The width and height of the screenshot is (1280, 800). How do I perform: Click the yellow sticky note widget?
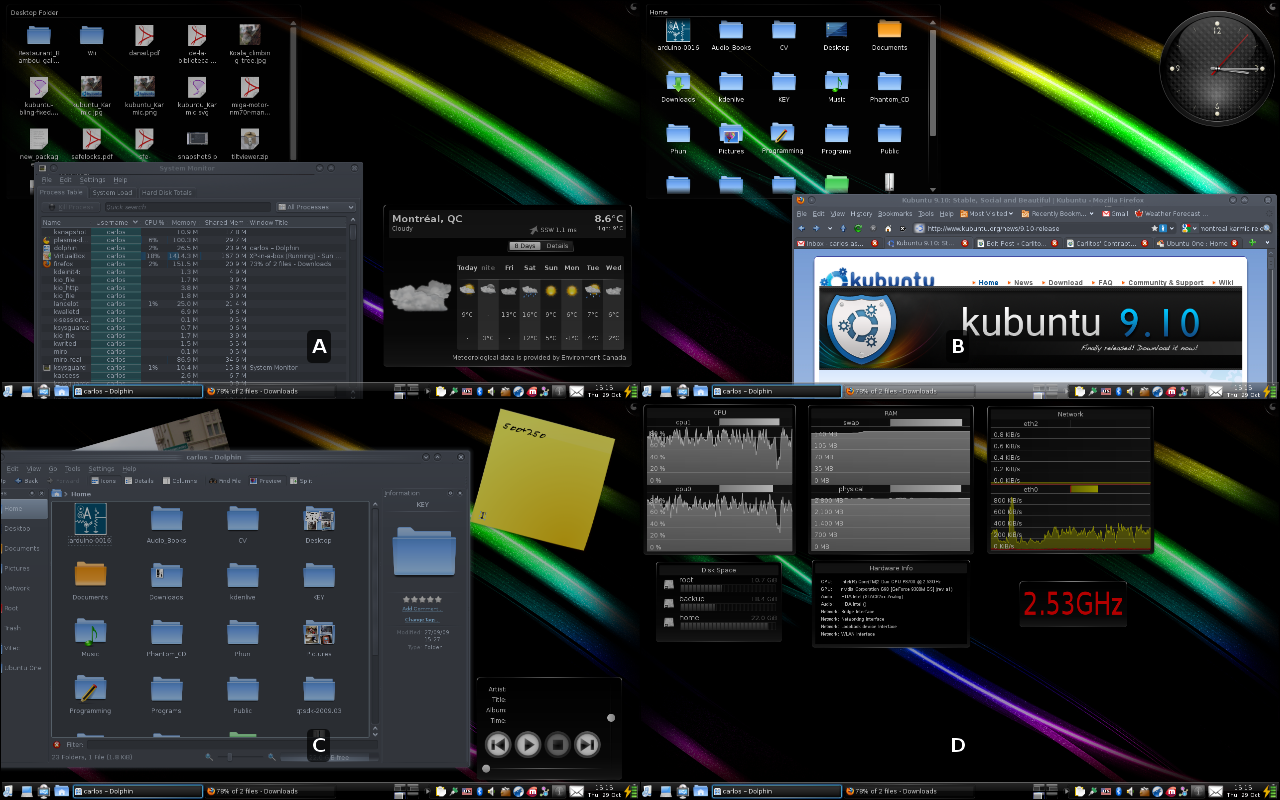tap(543, 480)
